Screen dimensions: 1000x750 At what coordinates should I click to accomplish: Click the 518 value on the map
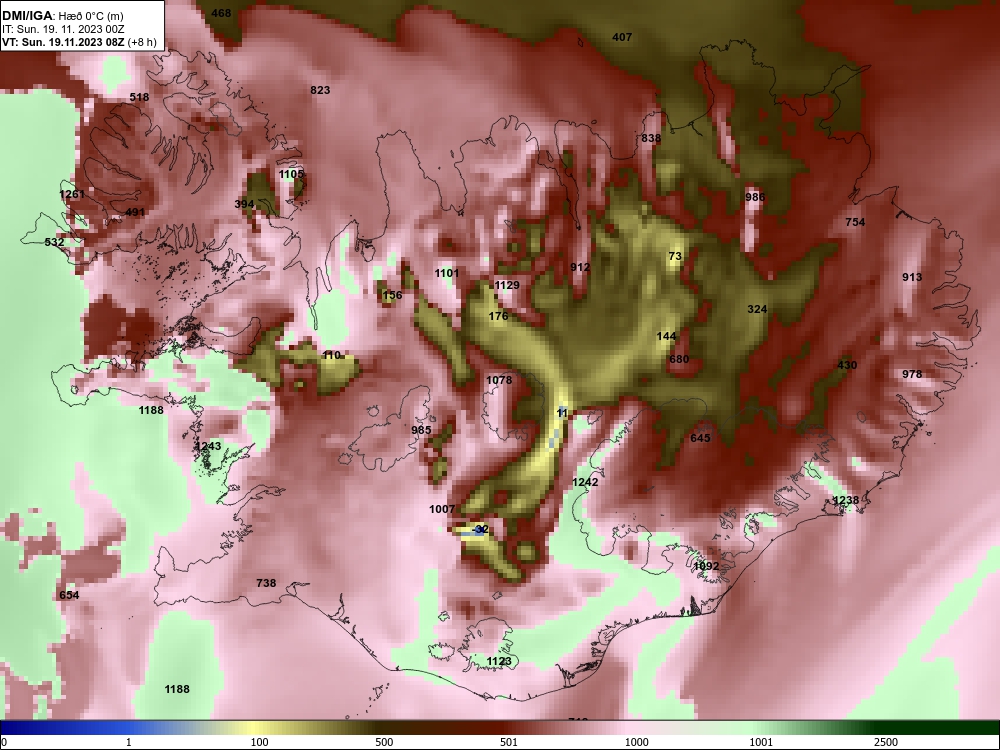[139, 97]
